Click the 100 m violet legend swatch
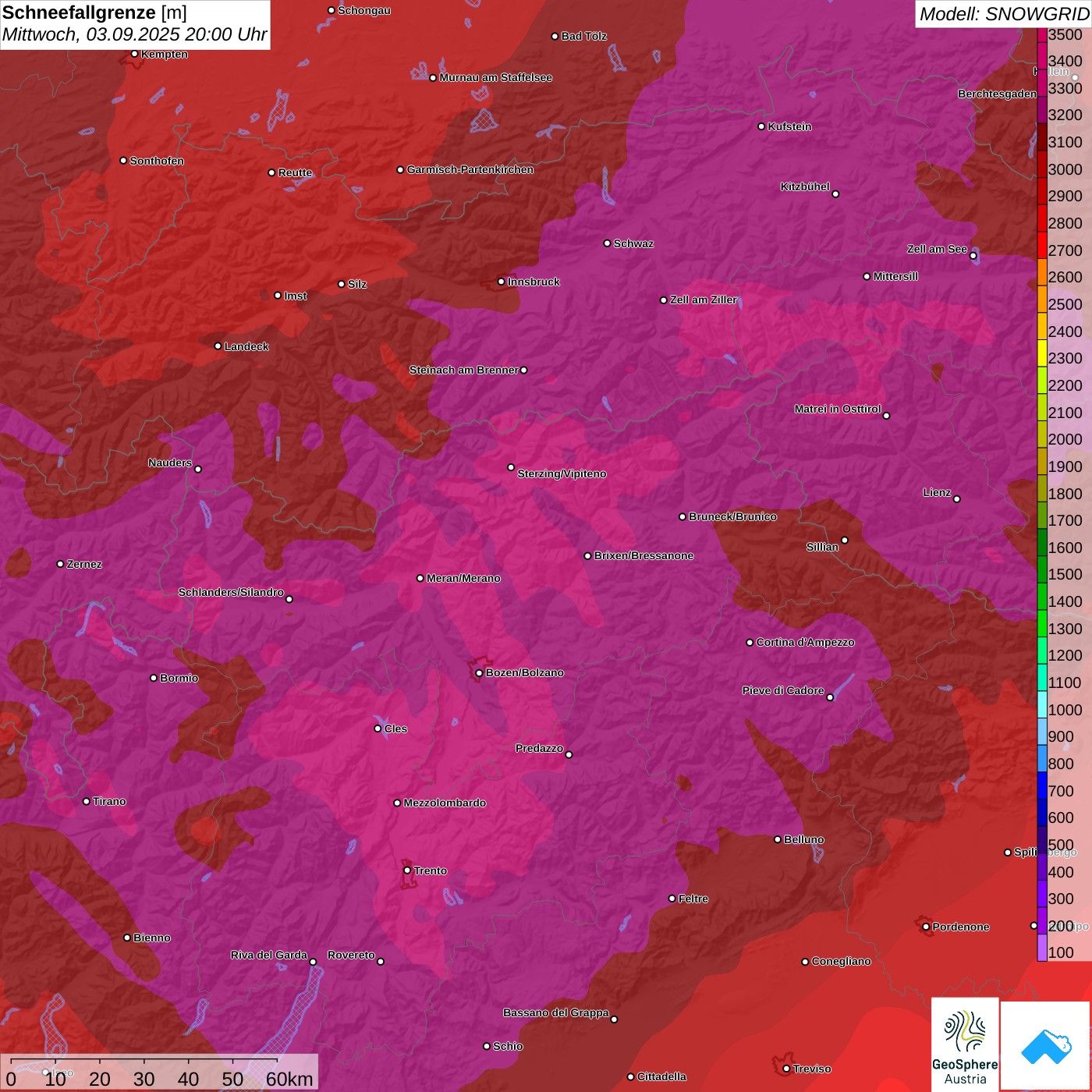The height and width of the screenshot is (1092, 1092). pos(1042,948)
